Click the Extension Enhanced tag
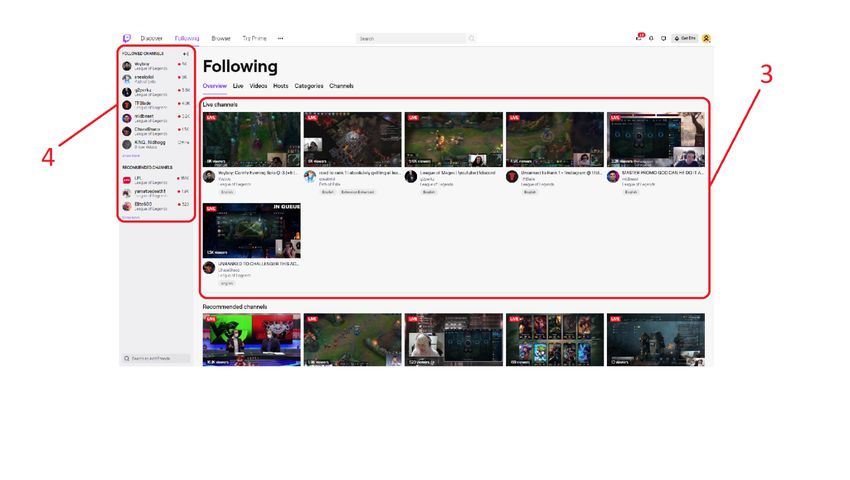 click(357, 192)
